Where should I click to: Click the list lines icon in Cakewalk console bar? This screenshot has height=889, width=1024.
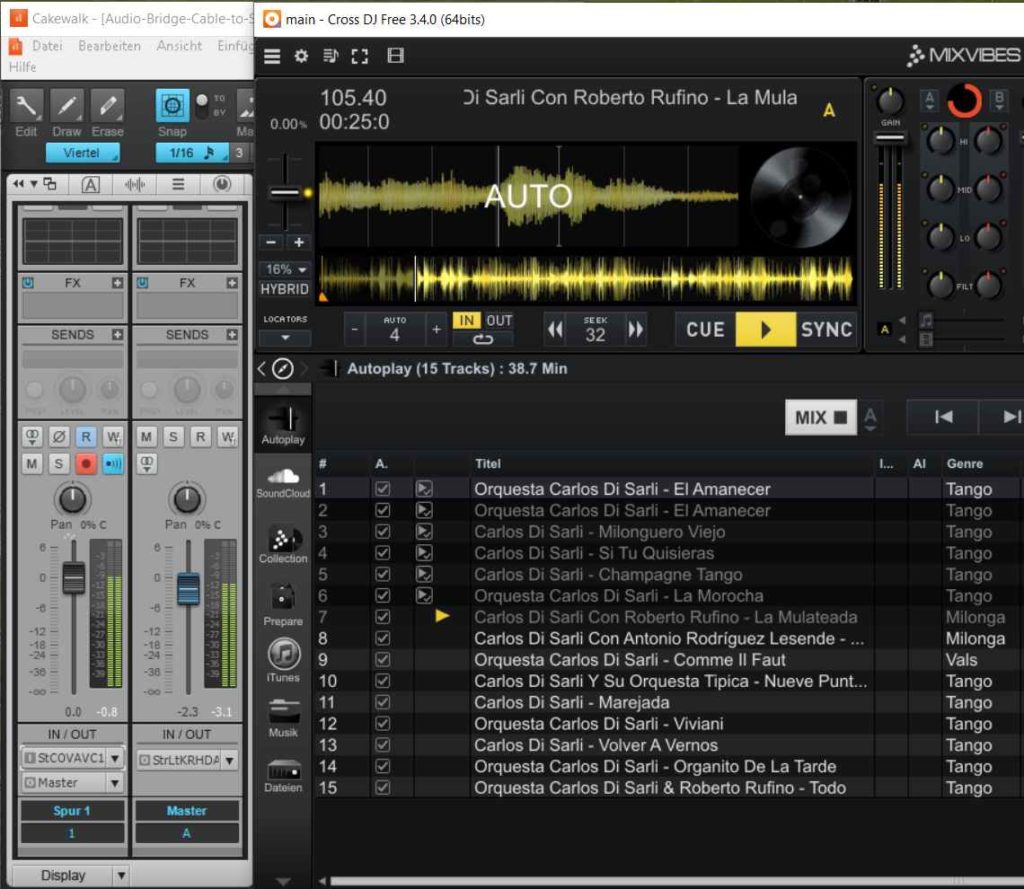(178, 185)
